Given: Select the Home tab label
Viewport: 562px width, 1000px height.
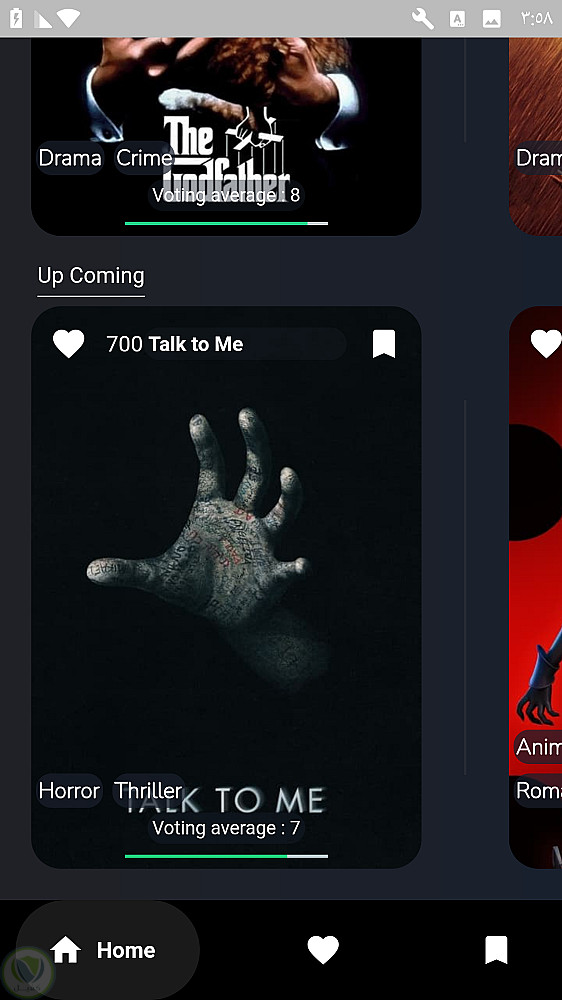Looking at the screenshot, I should (126, 950).
